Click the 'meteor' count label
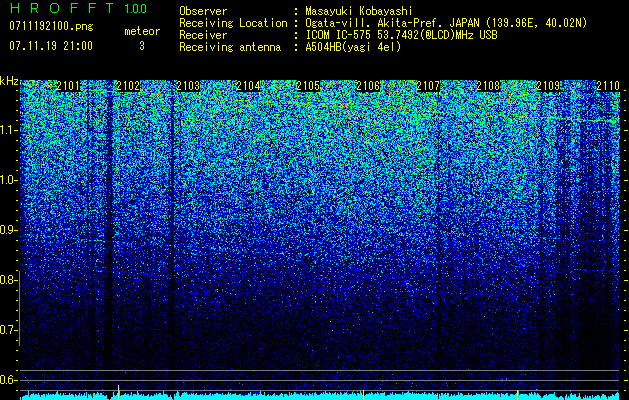 tap(142, 31)
